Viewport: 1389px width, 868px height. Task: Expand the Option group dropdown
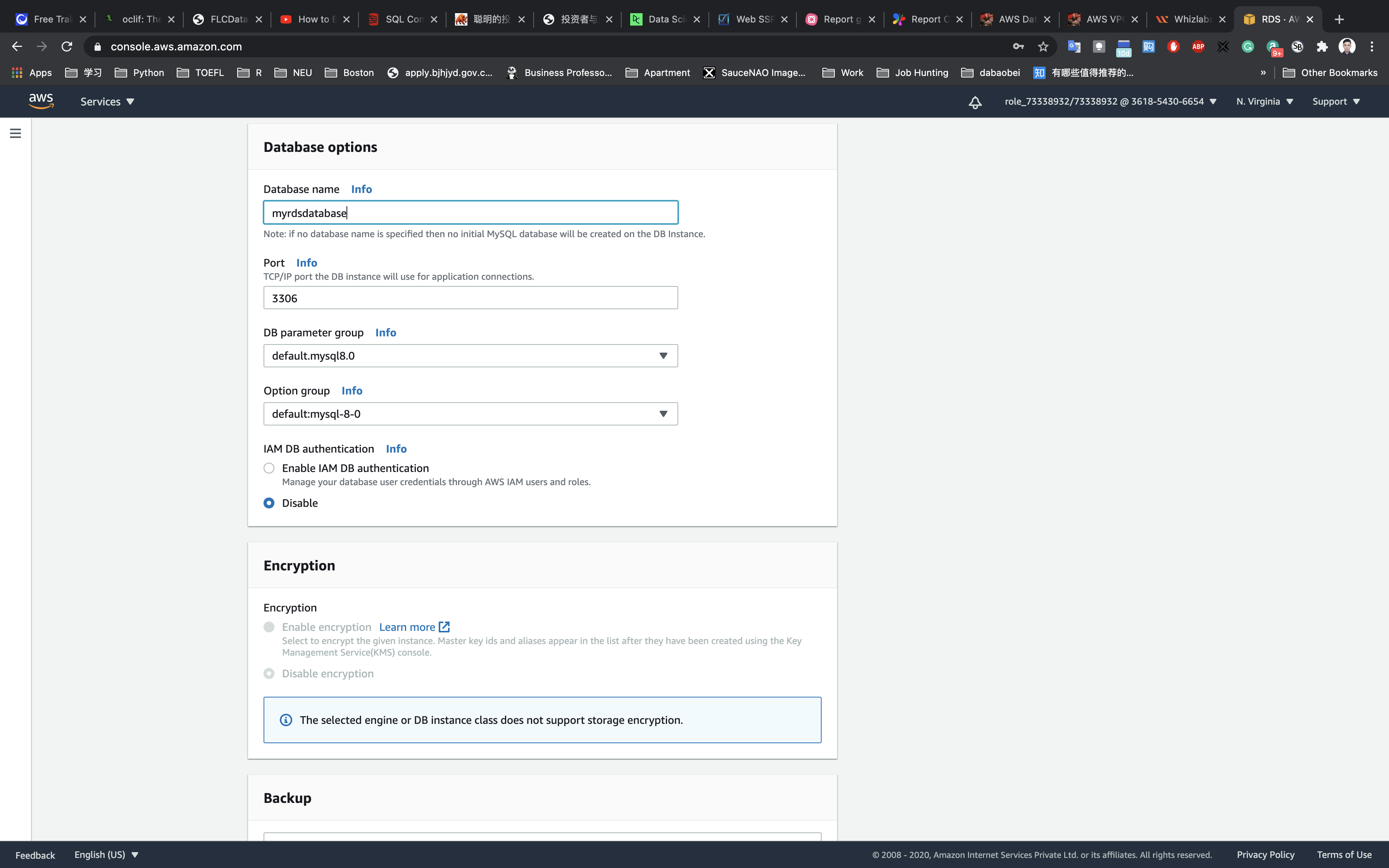click(x=470, y=414)
